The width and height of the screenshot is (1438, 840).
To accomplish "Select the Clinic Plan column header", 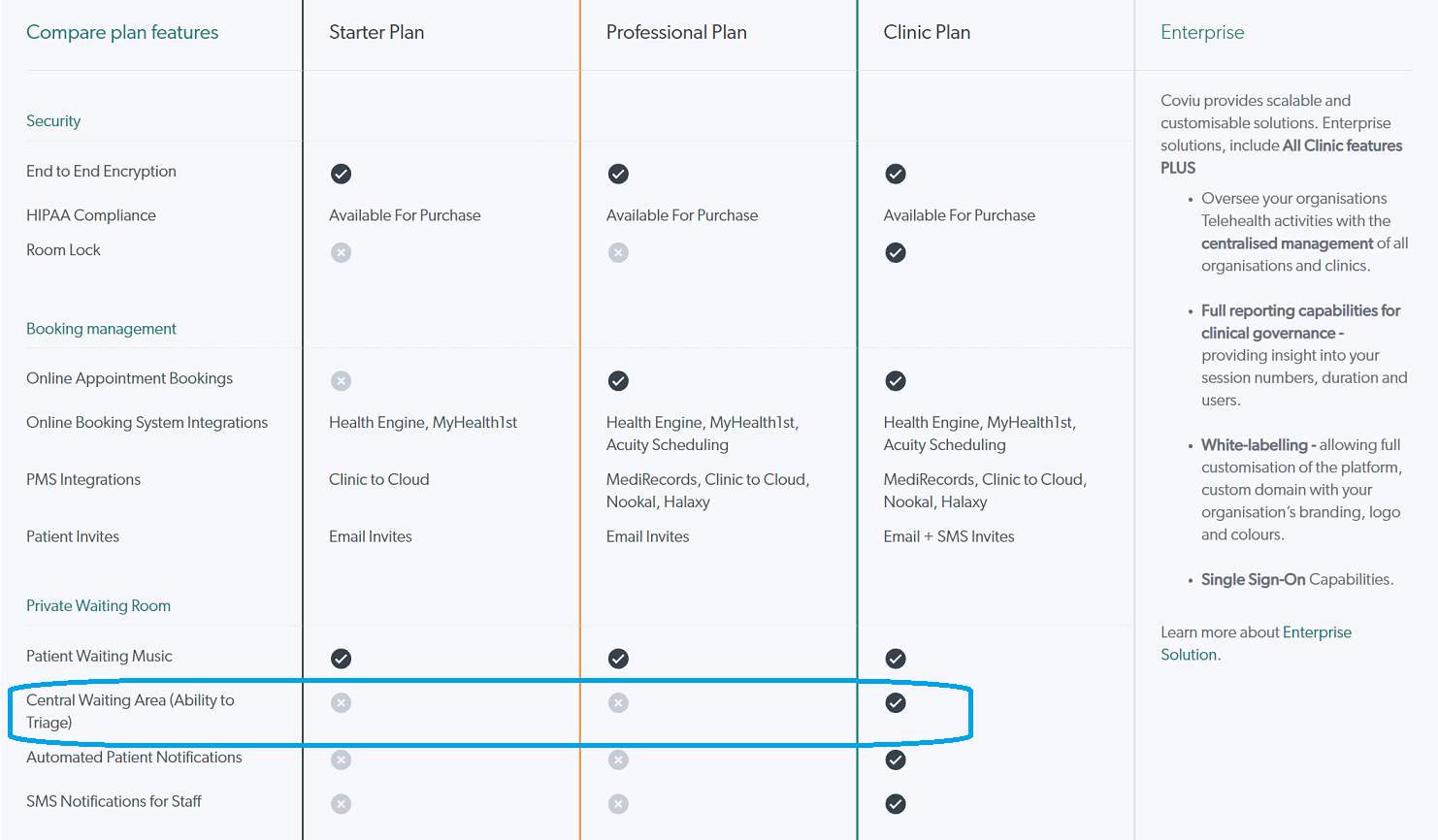I will click(927, 32).
